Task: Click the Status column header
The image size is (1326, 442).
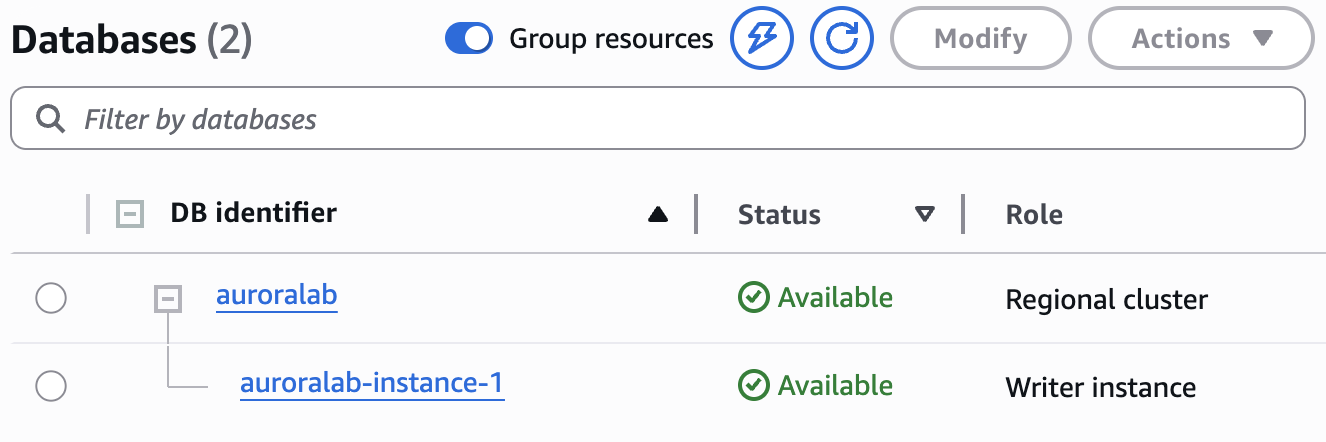Action: click(779, 215)
